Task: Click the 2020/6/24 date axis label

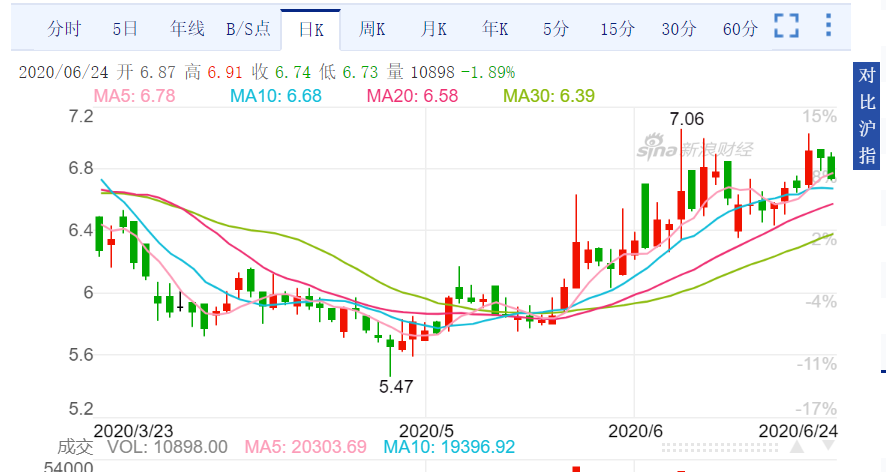Action: (798, 431)
